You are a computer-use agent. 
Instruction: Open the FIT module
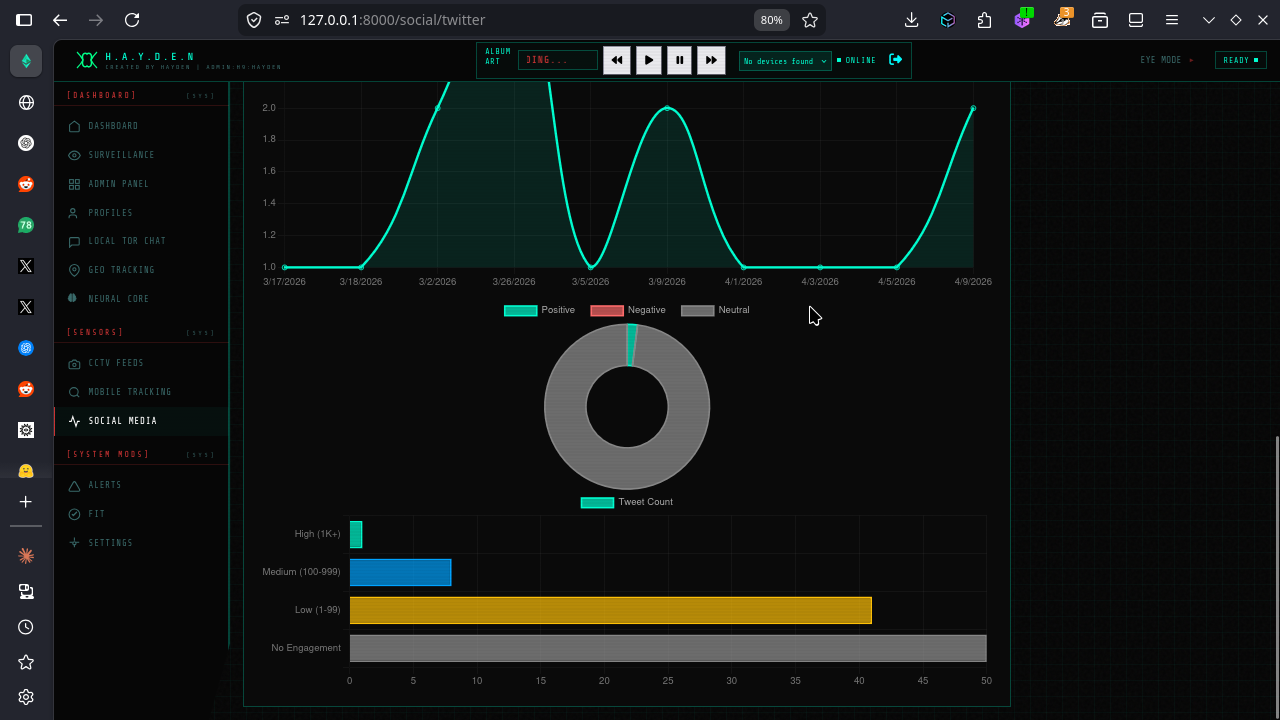click(x=141, y=514)
